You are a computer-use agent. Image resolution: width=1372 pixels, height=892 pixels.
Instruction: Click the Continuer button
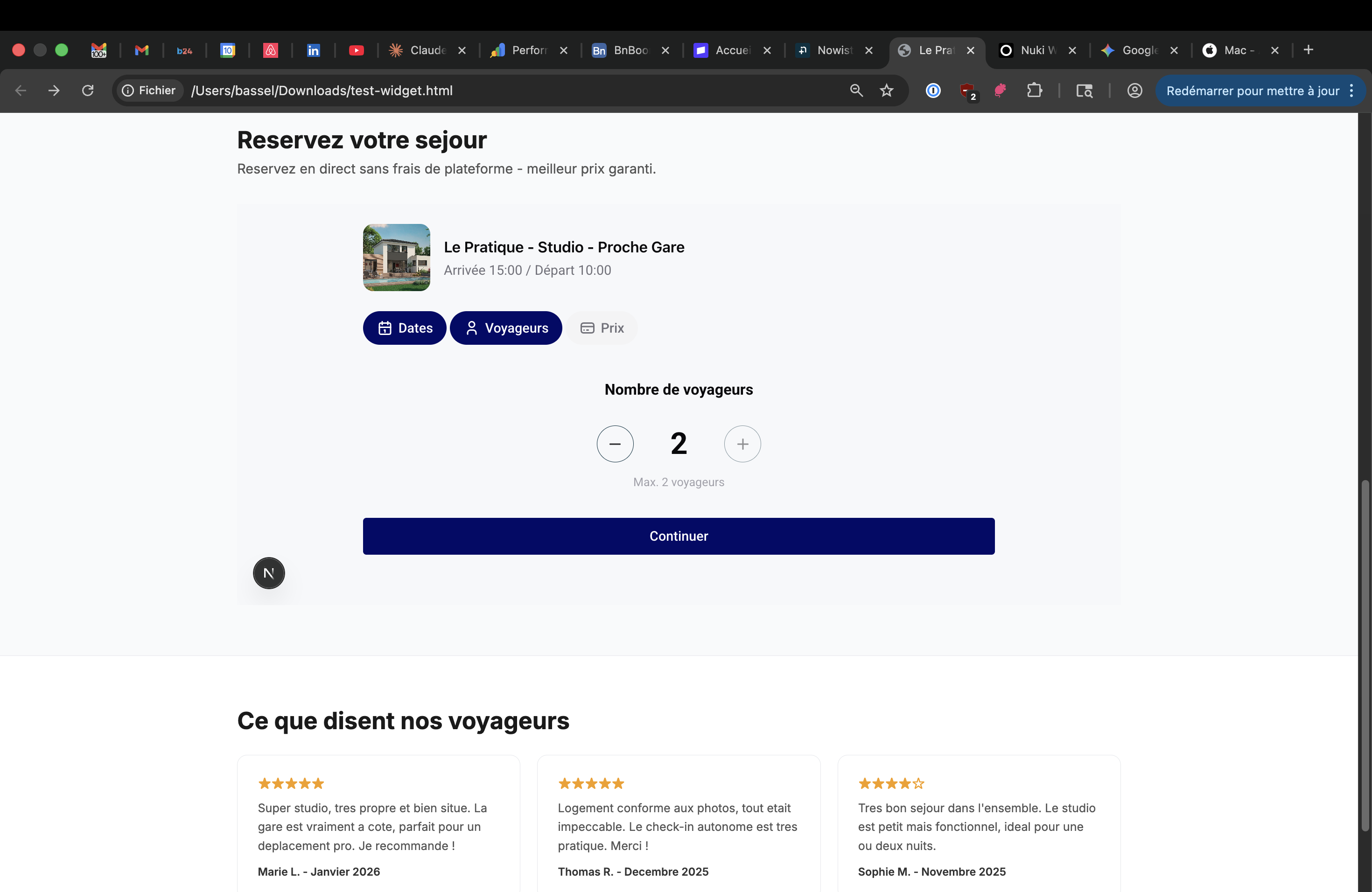pos(679,536)
